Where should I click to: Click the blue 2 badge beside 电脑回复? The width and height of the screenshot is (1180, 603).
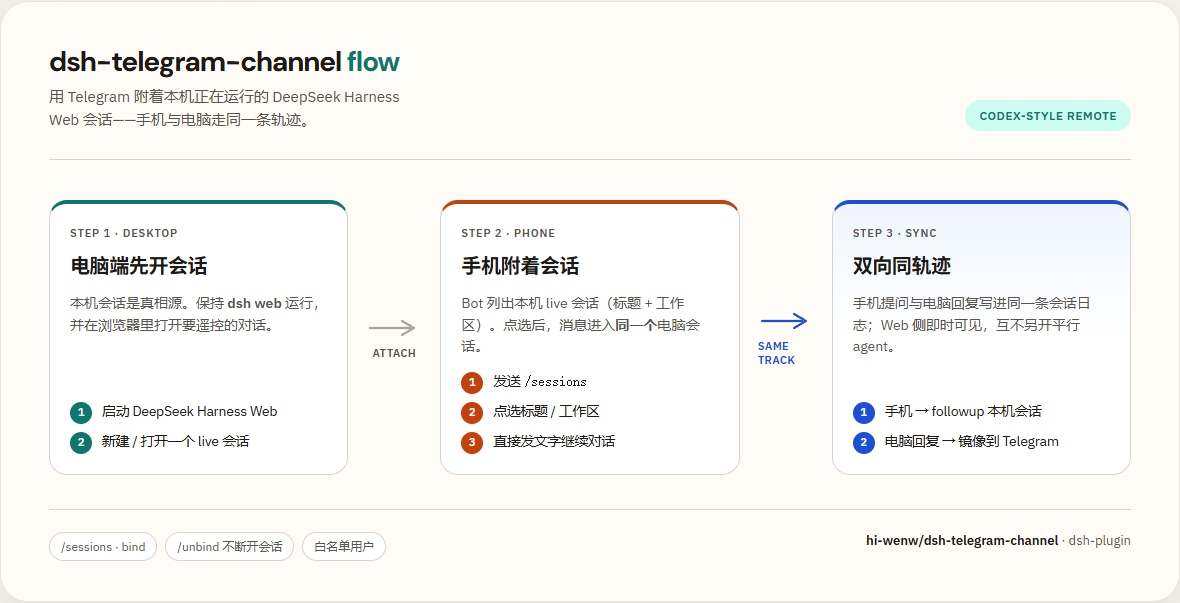(863, 441)
